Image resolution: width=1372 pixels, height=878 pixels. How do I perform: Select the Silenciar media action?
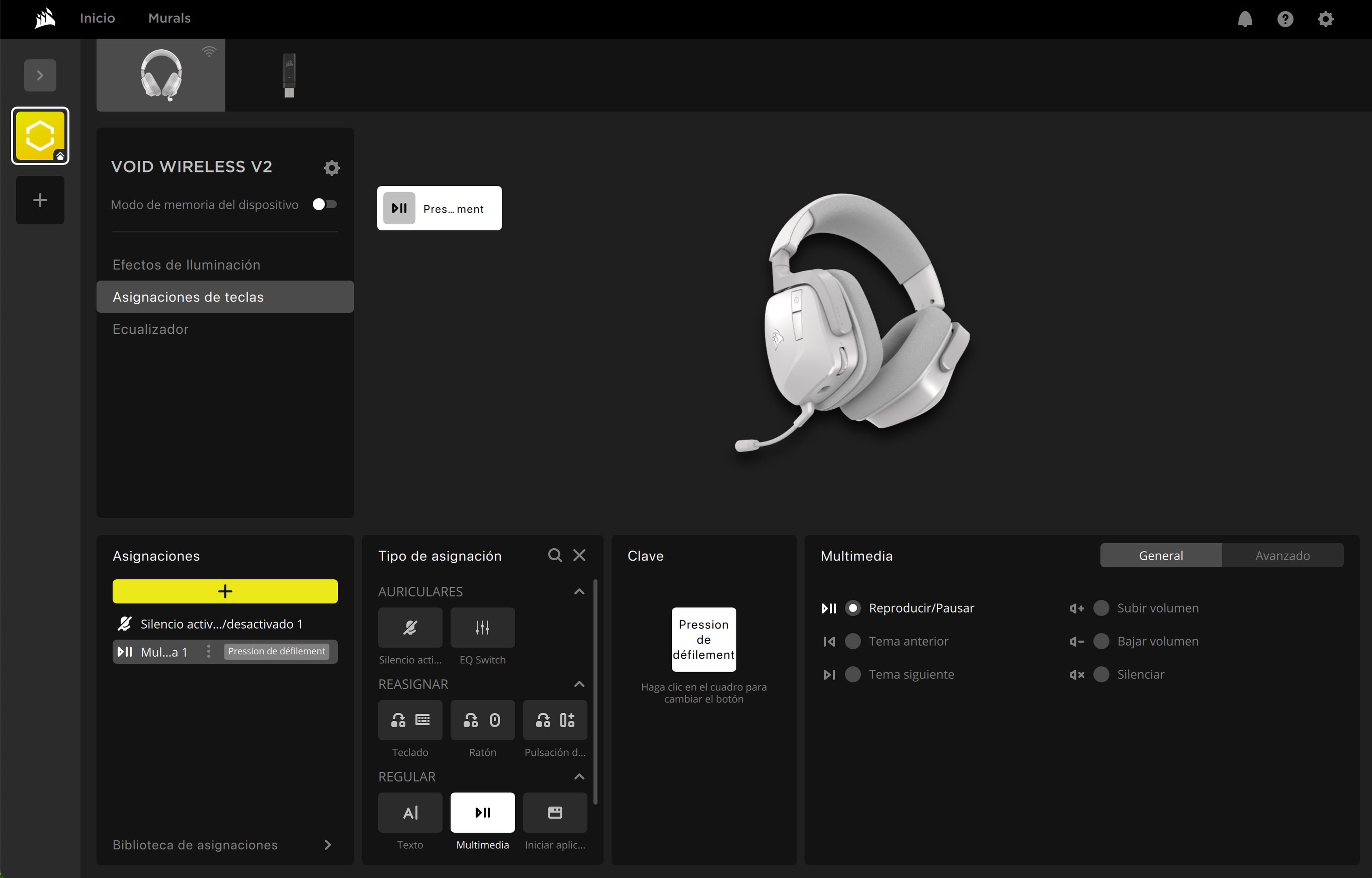point(1100,674)
